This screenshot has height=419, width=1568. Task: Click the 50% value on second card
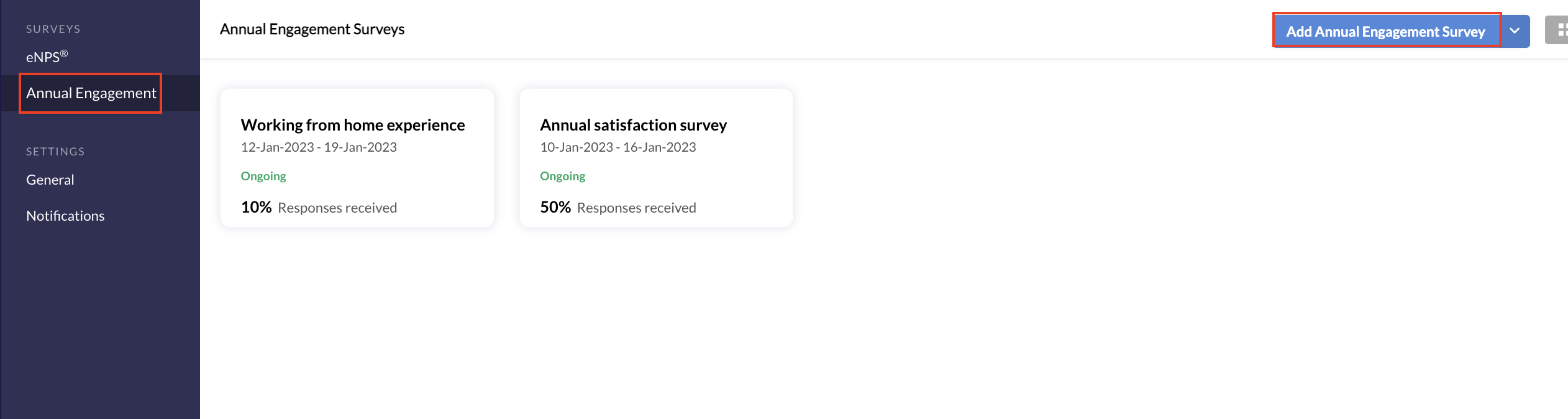point(555,207)
